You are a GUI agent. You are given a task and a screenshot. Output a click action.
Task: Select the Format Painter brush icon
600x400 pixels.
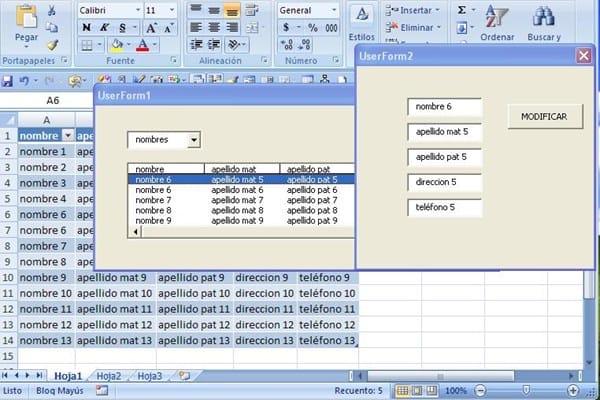52,45
